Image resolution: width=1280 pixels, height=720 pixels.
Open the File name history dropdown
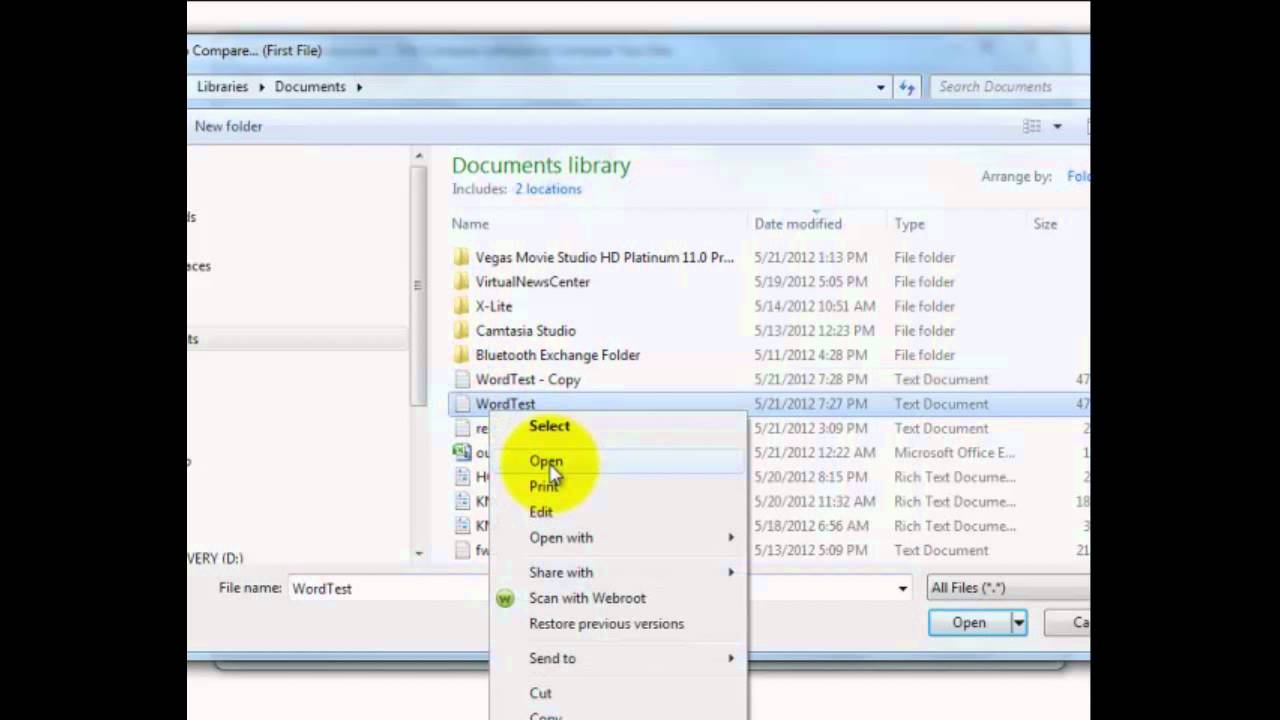(903, 589)
